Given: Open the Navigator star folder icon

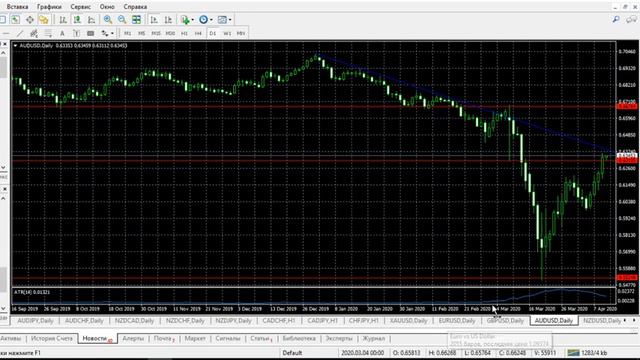Looking at the screenshot, I should tap(44, 20).
